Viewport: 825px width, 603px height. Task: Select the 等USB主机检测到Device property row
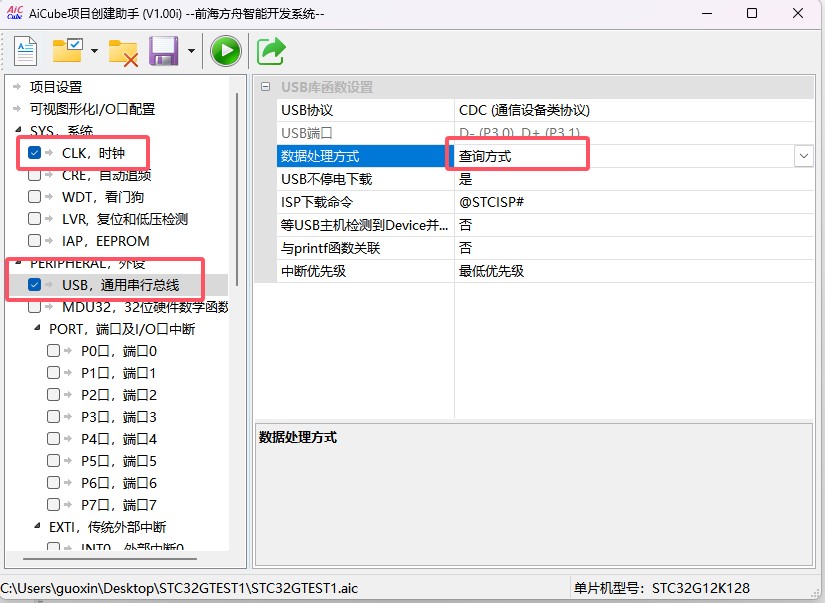click(545, 225)
